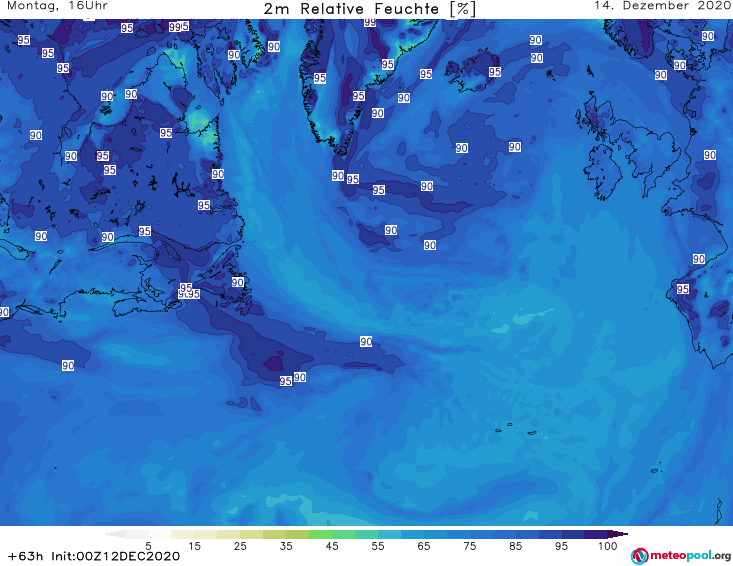This screenshot has width=733, height=566.
Task: Select the '75' tick label on the color scale
Action: coord(470,546)
